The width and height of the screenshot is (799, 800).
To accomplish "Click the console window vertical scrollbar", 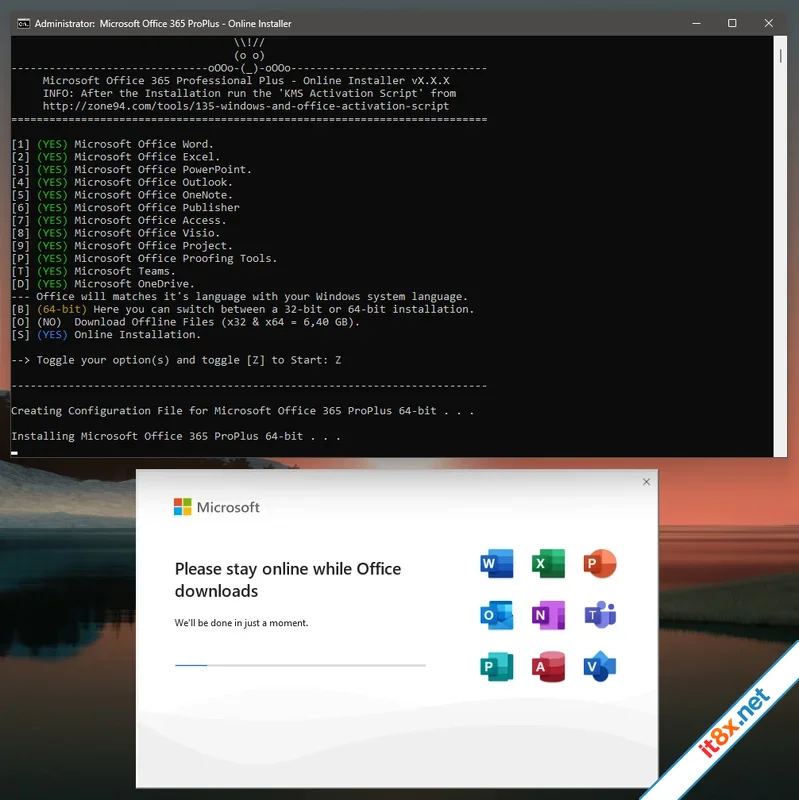I will 780,246.
